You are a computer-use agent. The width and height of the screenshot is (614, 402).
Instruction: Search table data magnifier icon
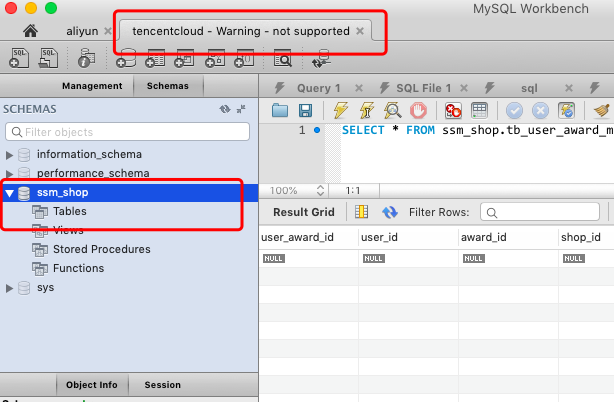[283, 58]
